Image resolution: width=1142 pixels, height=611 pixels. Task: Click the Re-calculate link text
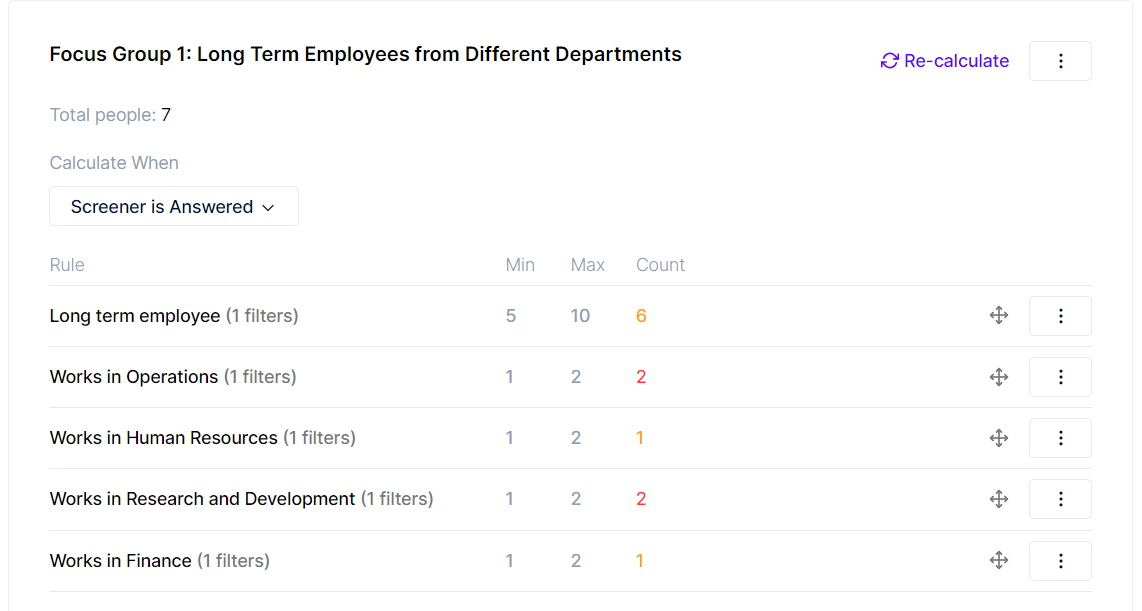click(956, 61)
